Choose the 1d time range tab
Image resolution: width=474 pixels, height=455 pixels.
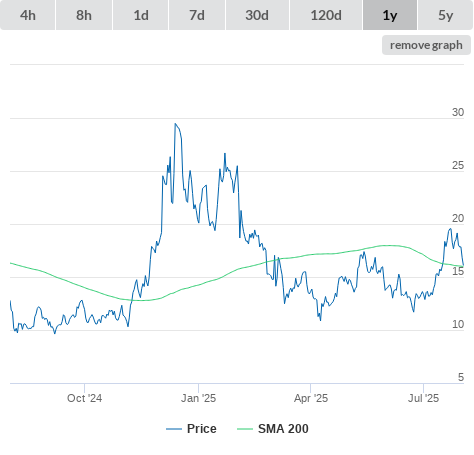(141, 15)
